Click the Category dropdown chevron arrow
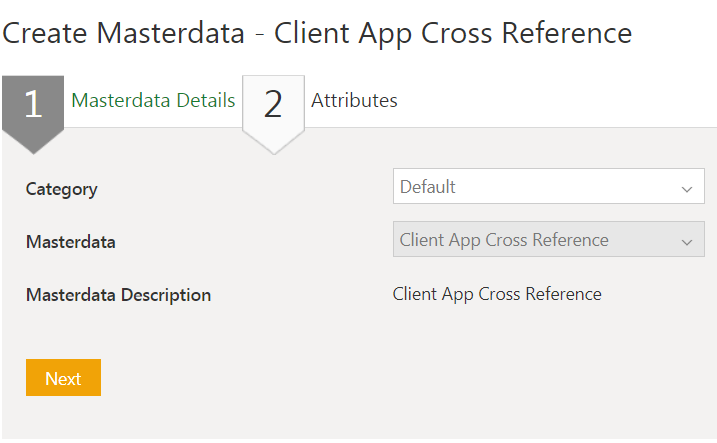This screenshot has height=443, width=717. [686, 188]
